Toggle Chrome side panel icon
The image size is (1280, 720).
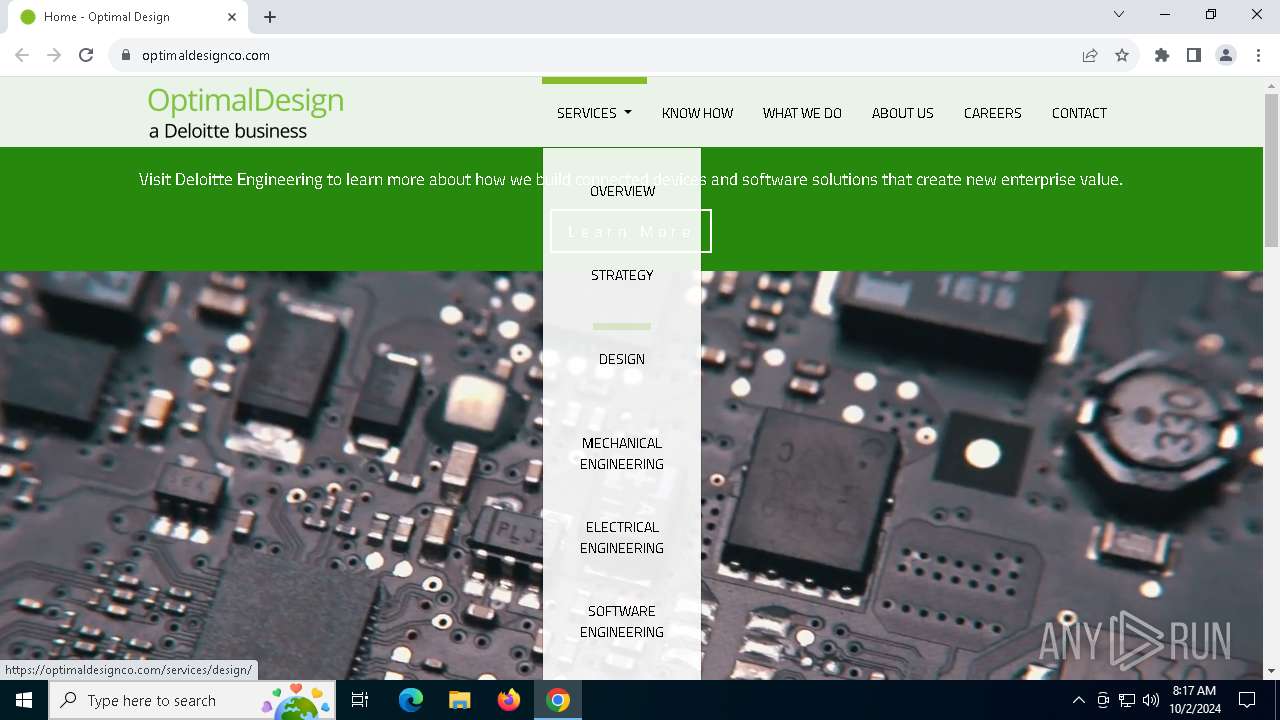[1194, 55]
